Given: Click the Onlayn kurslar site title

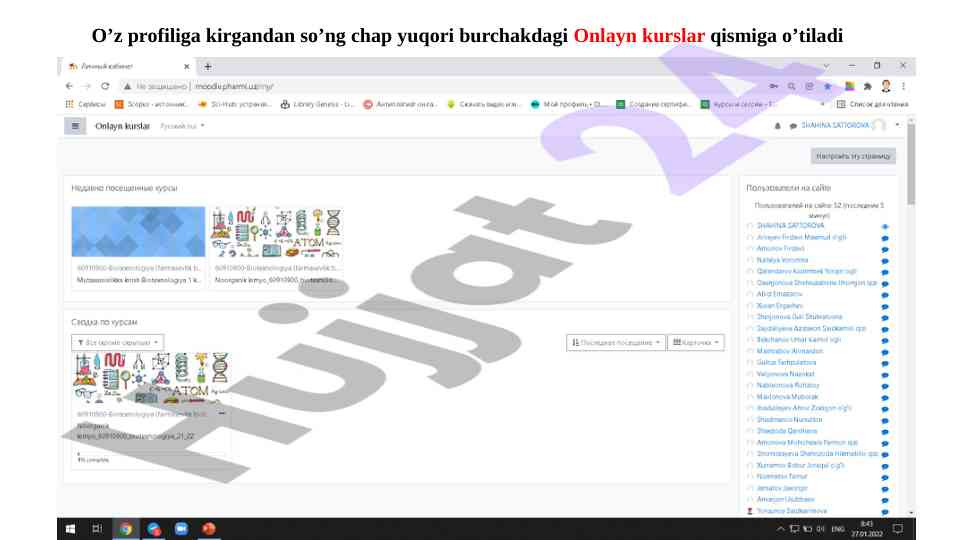Looking at the screenshot, I should pos(122,126).
